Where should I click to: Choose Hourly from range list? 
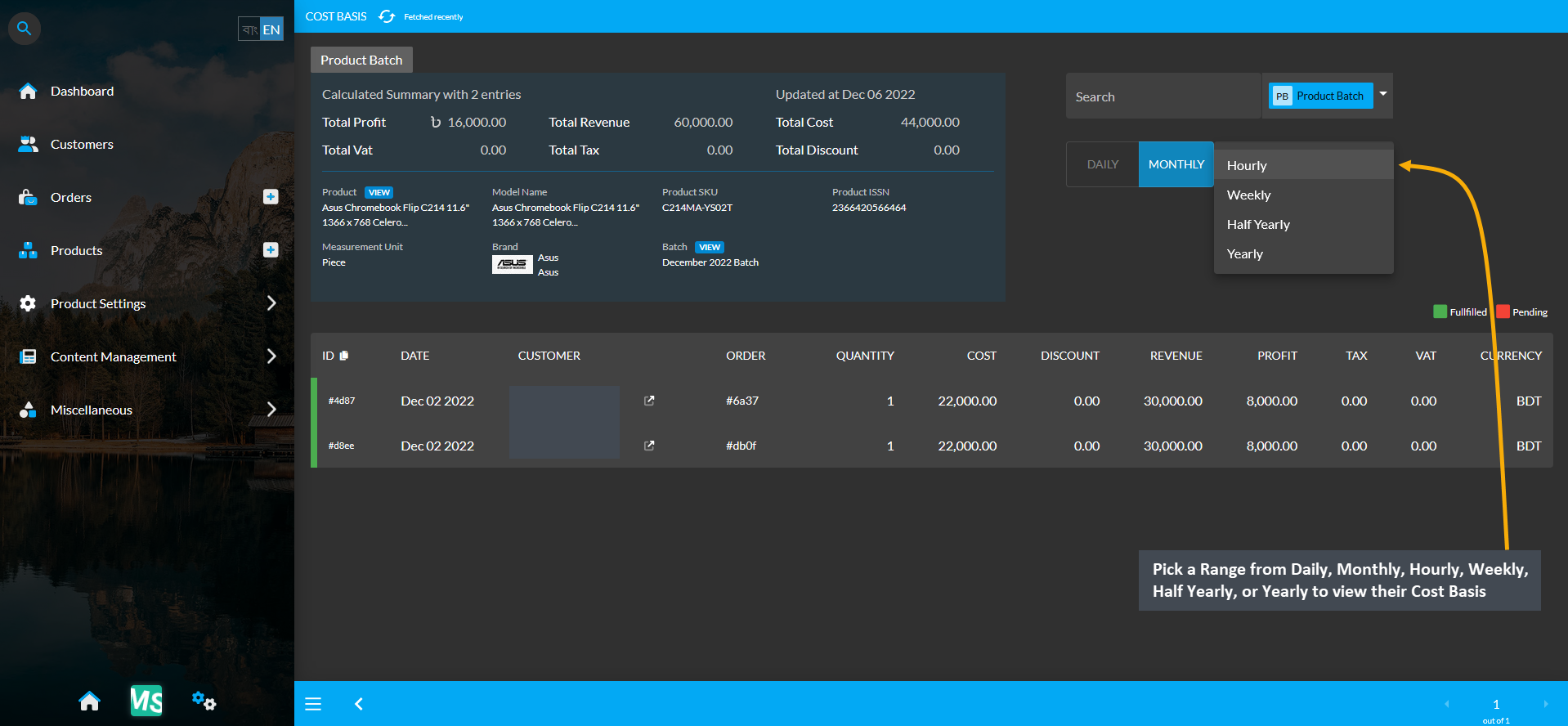coord(1303,165)
